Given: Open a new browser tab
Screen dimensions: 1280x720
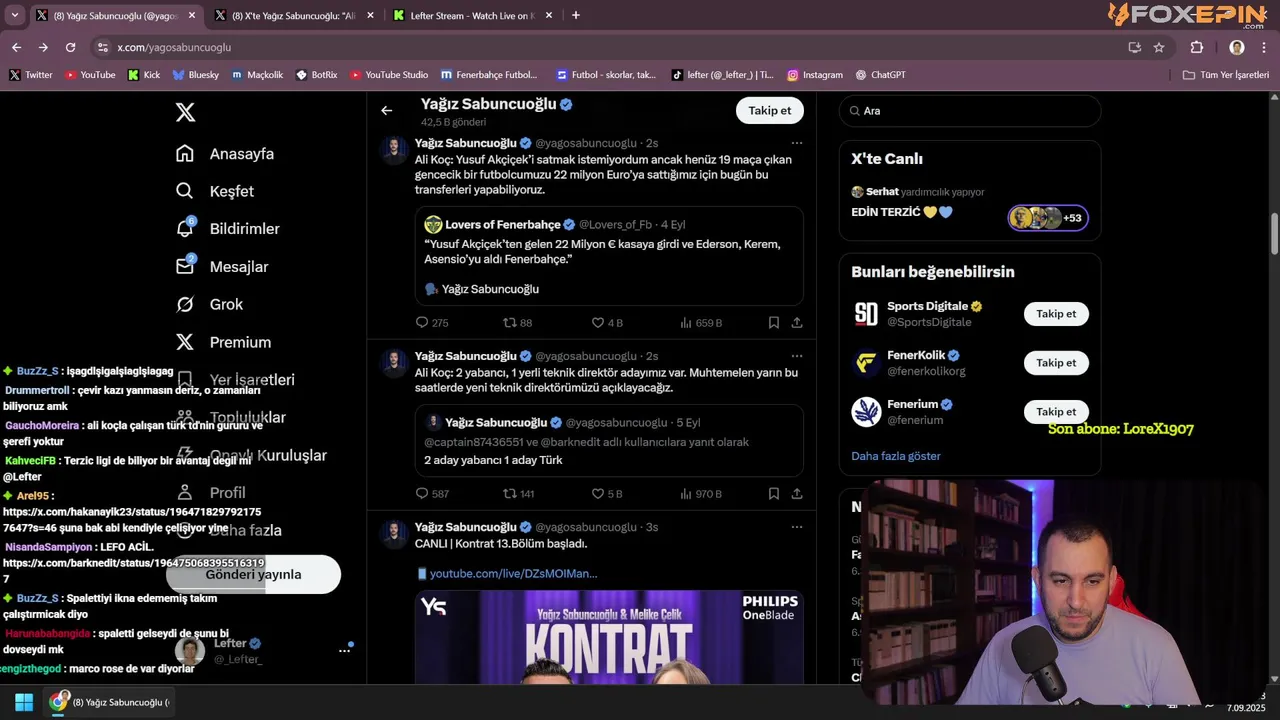Looking at the screenshot, I should [575, 15].
